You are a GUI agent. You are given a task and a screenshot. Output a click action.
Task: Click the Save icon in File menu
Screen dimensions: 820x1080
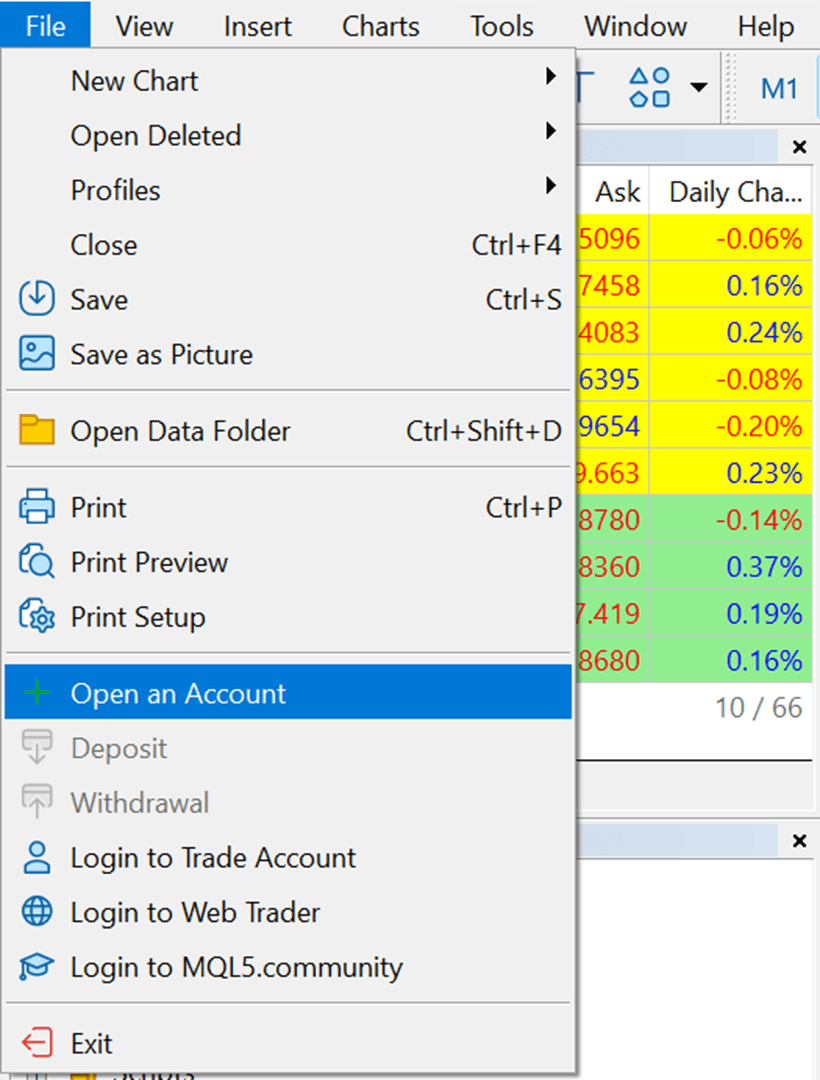pyautogui.click(x=37, y=300)
